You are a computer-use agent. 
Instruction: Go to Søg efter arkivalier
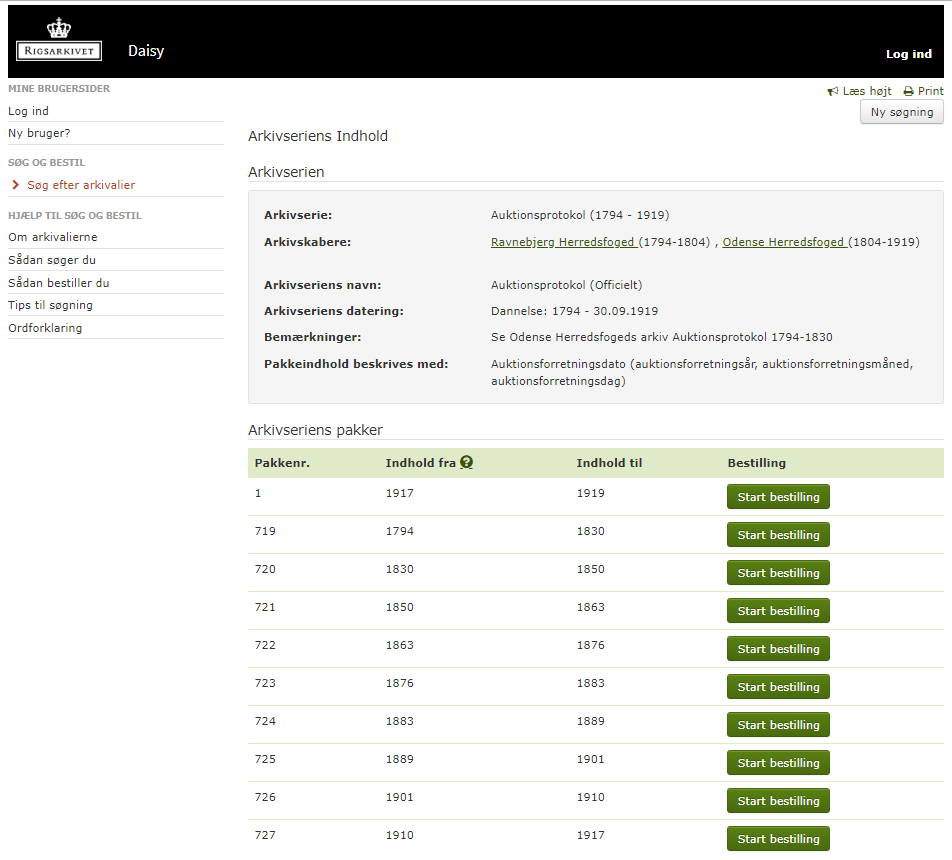81,185
